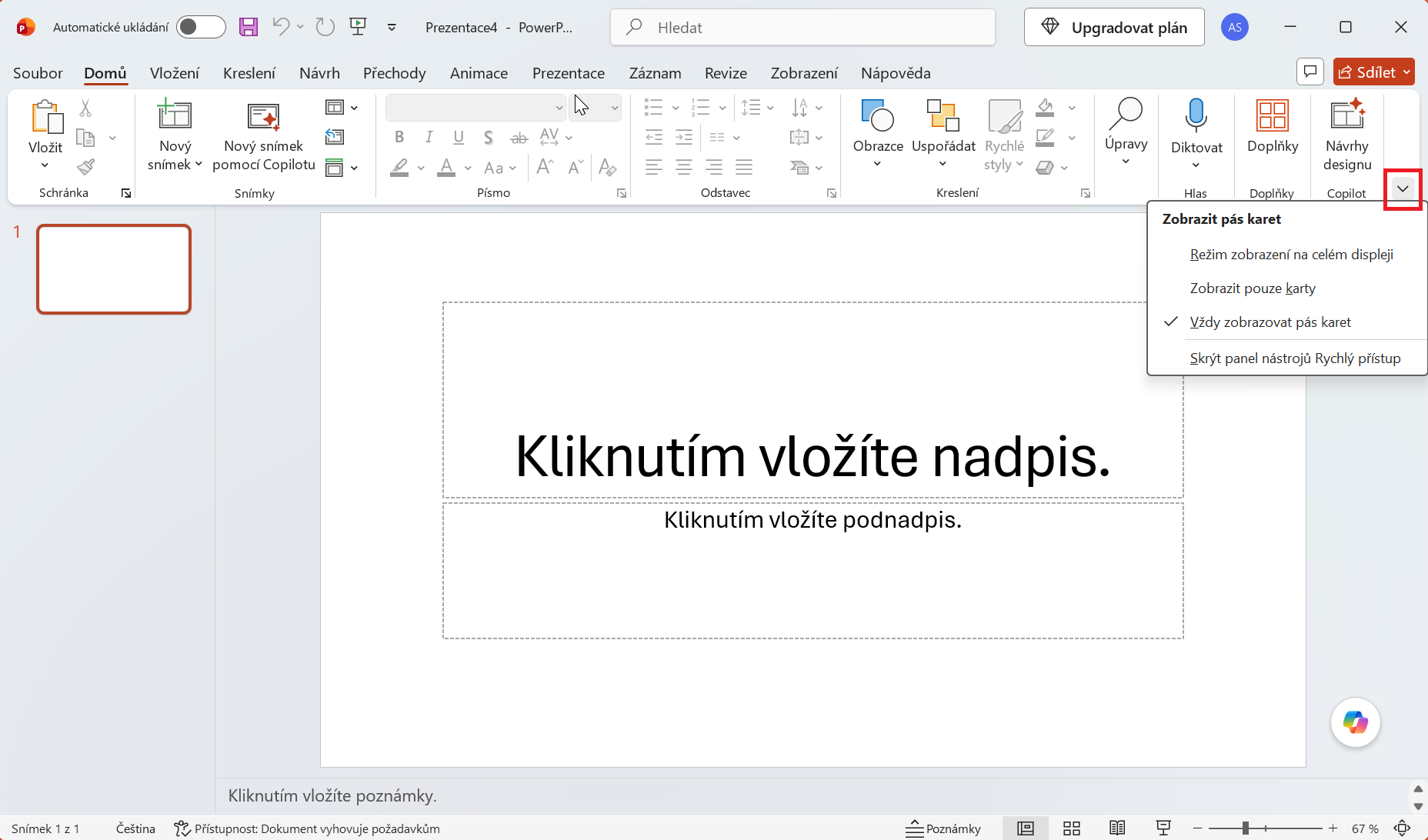Decrease font size icon

click(x=576, y=167)
